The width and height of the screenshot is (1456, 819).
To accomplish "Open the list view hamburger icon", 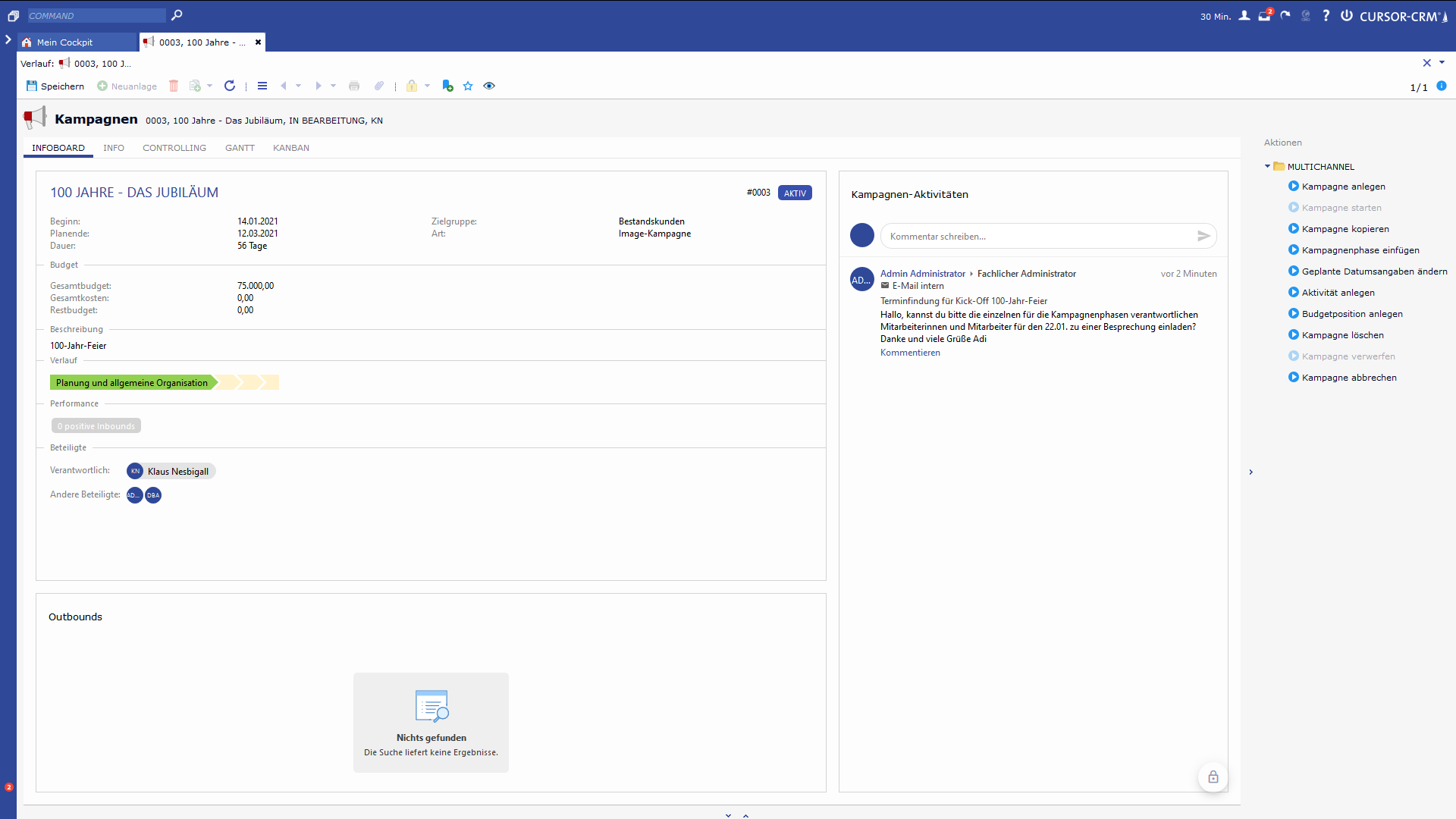I will [x=262, y=86].
